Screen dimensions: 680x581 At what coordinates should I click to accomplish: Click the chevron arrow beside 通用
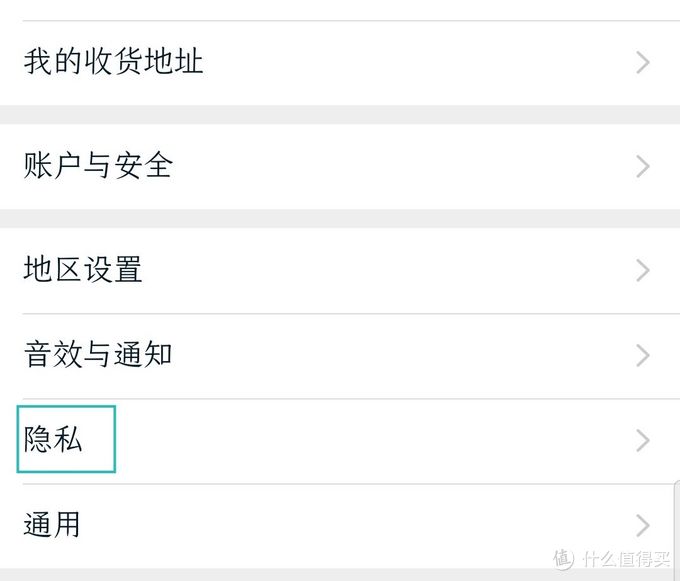(643, 525)
